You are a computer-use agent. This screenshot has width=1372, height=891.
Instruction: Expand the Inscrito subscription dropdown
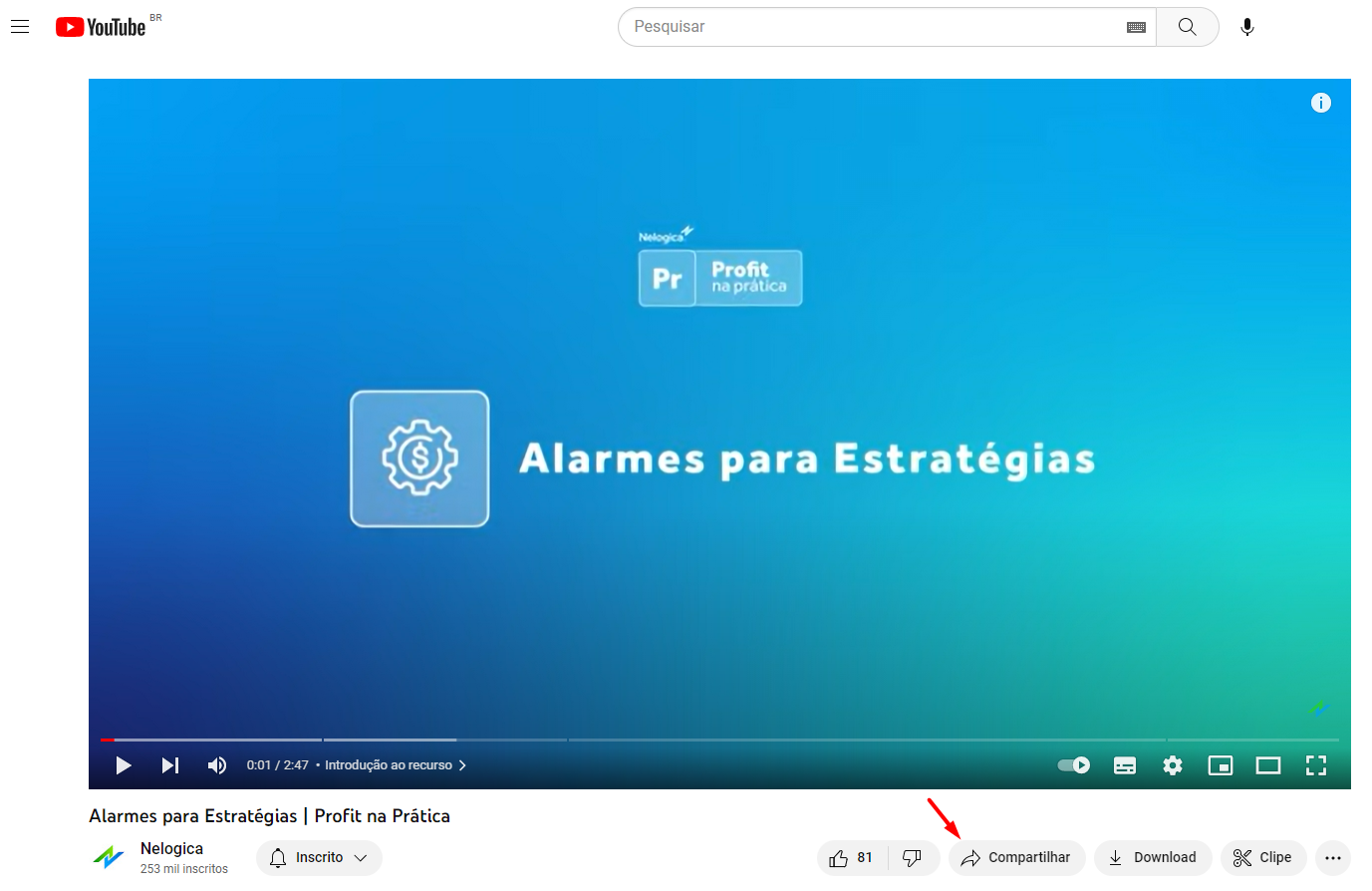click(319, 857)
